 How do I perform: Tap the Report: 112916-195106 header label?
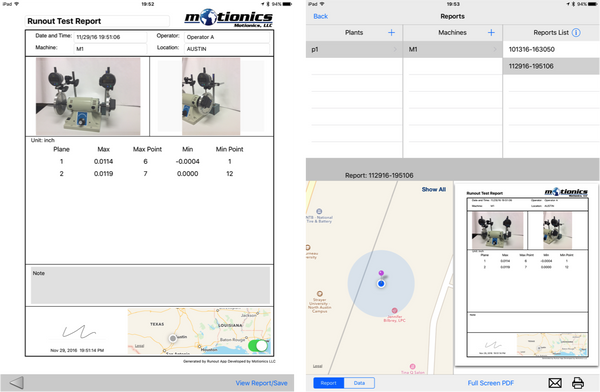(379, 175)
